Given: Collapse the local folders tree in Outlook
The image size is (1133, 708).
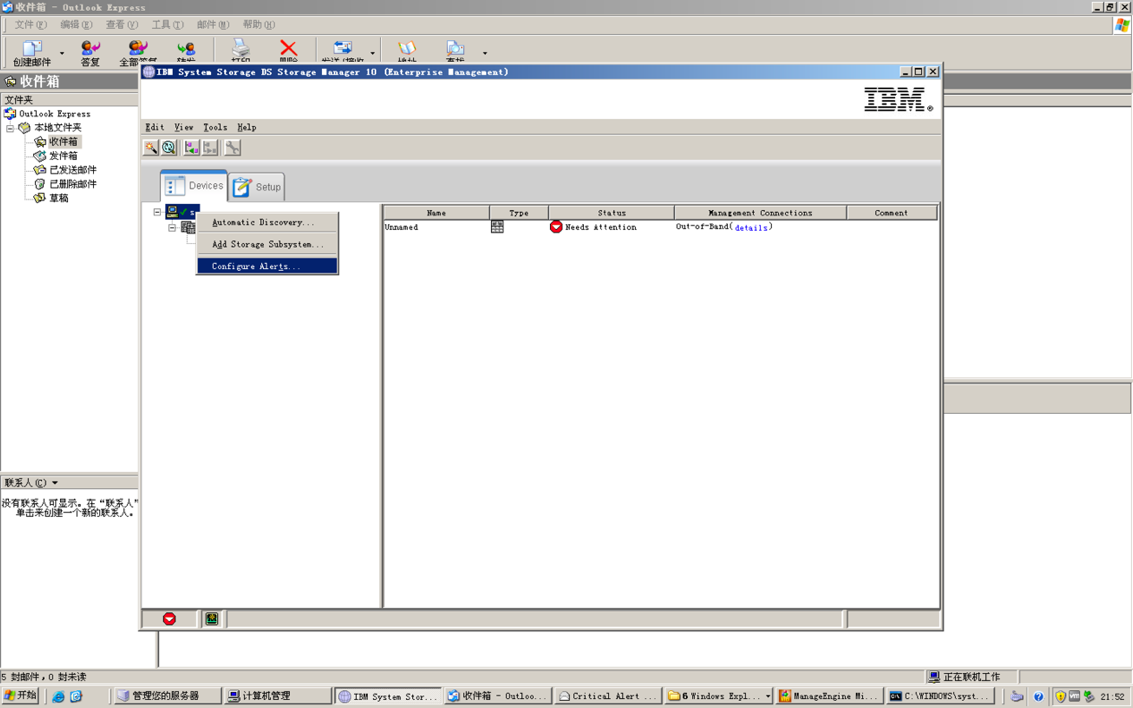Looking at the screenshot, I should (x=10, y=128).
